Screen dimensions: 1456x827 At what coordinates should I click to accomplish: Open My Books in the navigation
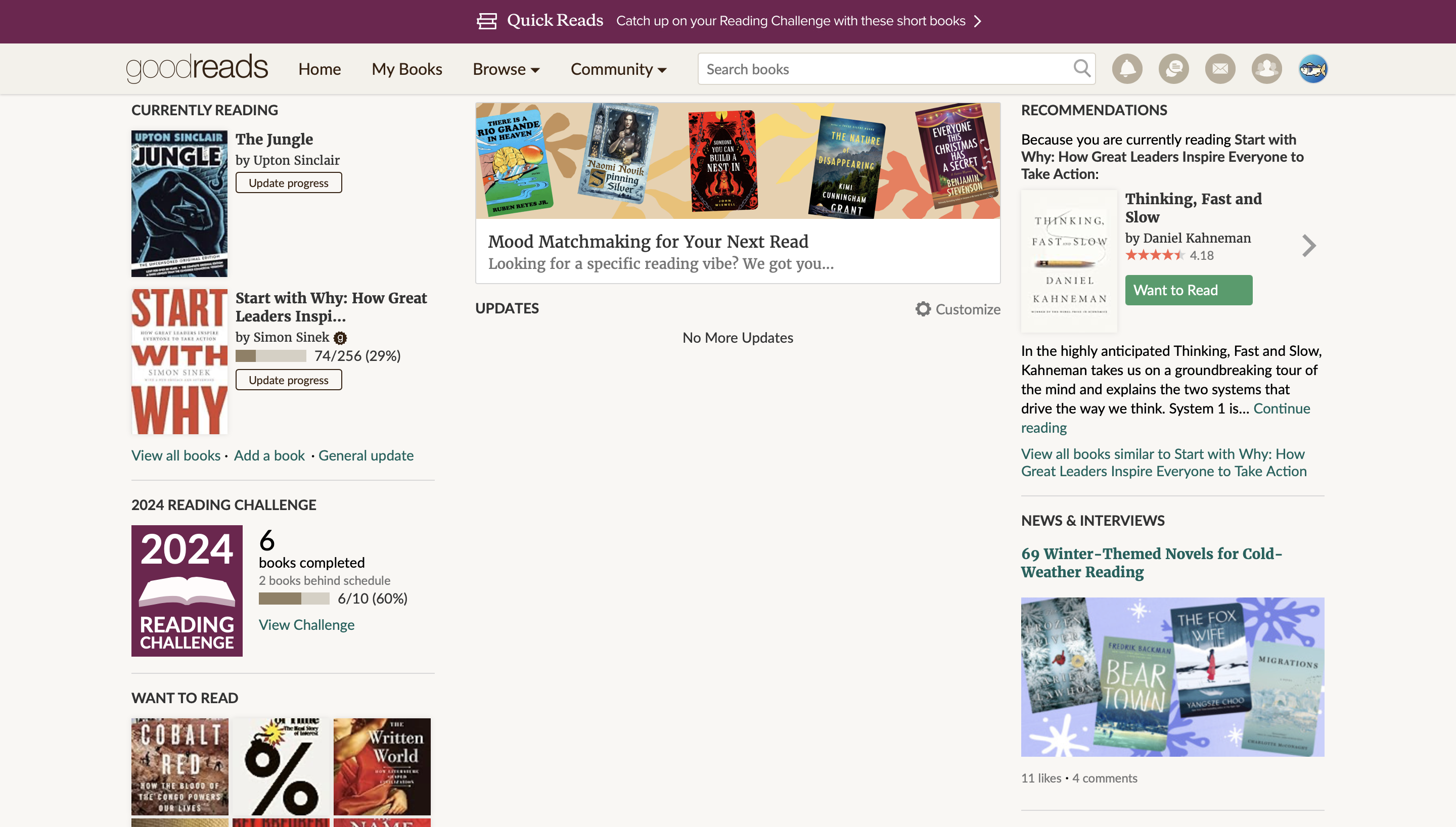[406, 69]
